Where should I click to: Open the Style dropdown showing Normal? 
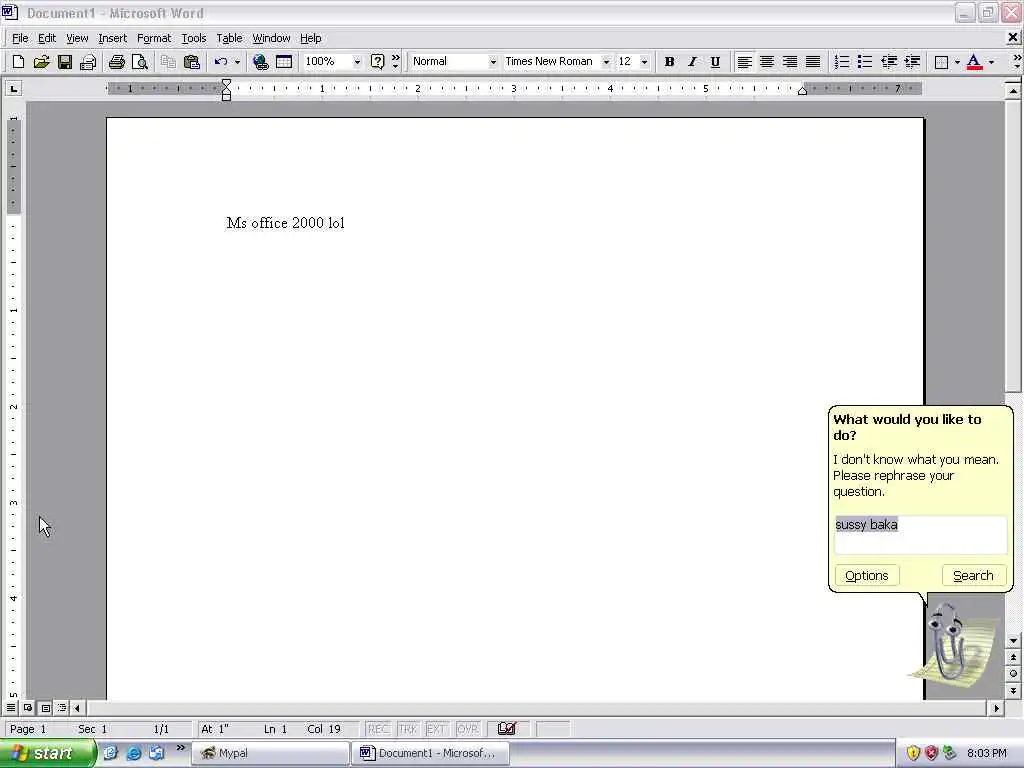point(493,62)
